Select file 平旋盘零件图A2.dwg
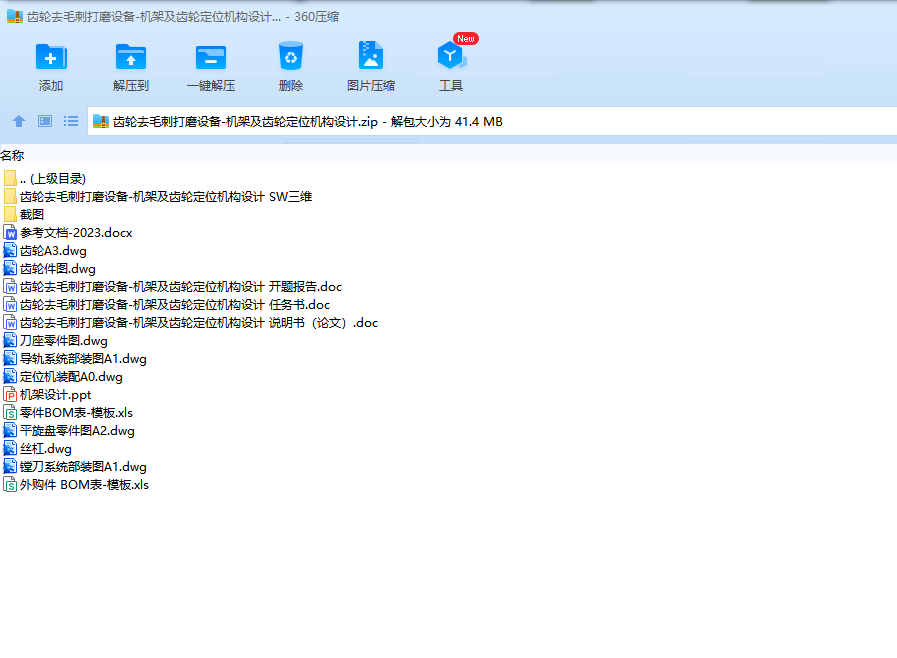The height and width of the screenshot is (658, 897). click(69, 431)
